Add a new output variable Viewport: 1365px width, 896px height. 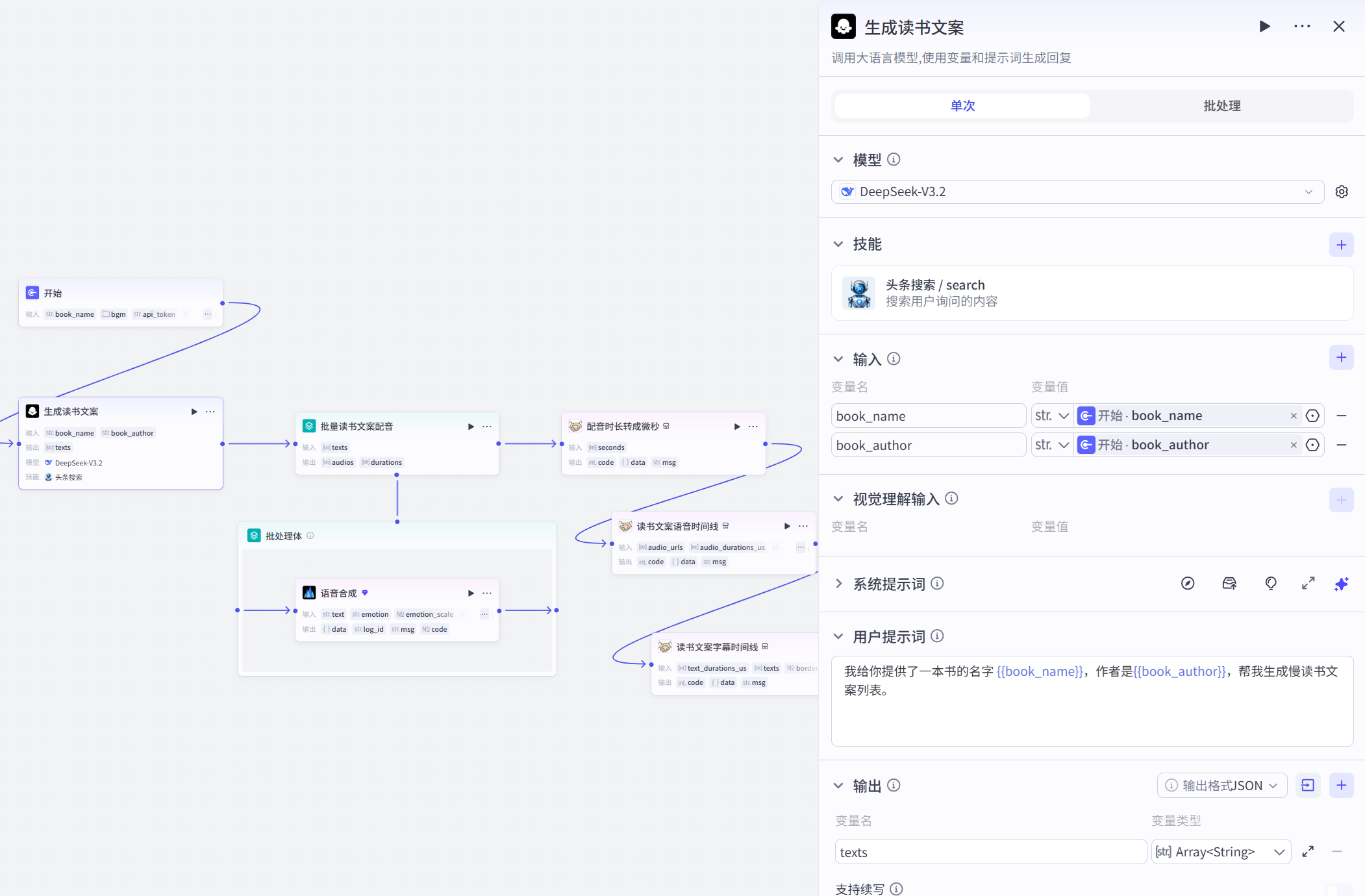click(1342, 786)
